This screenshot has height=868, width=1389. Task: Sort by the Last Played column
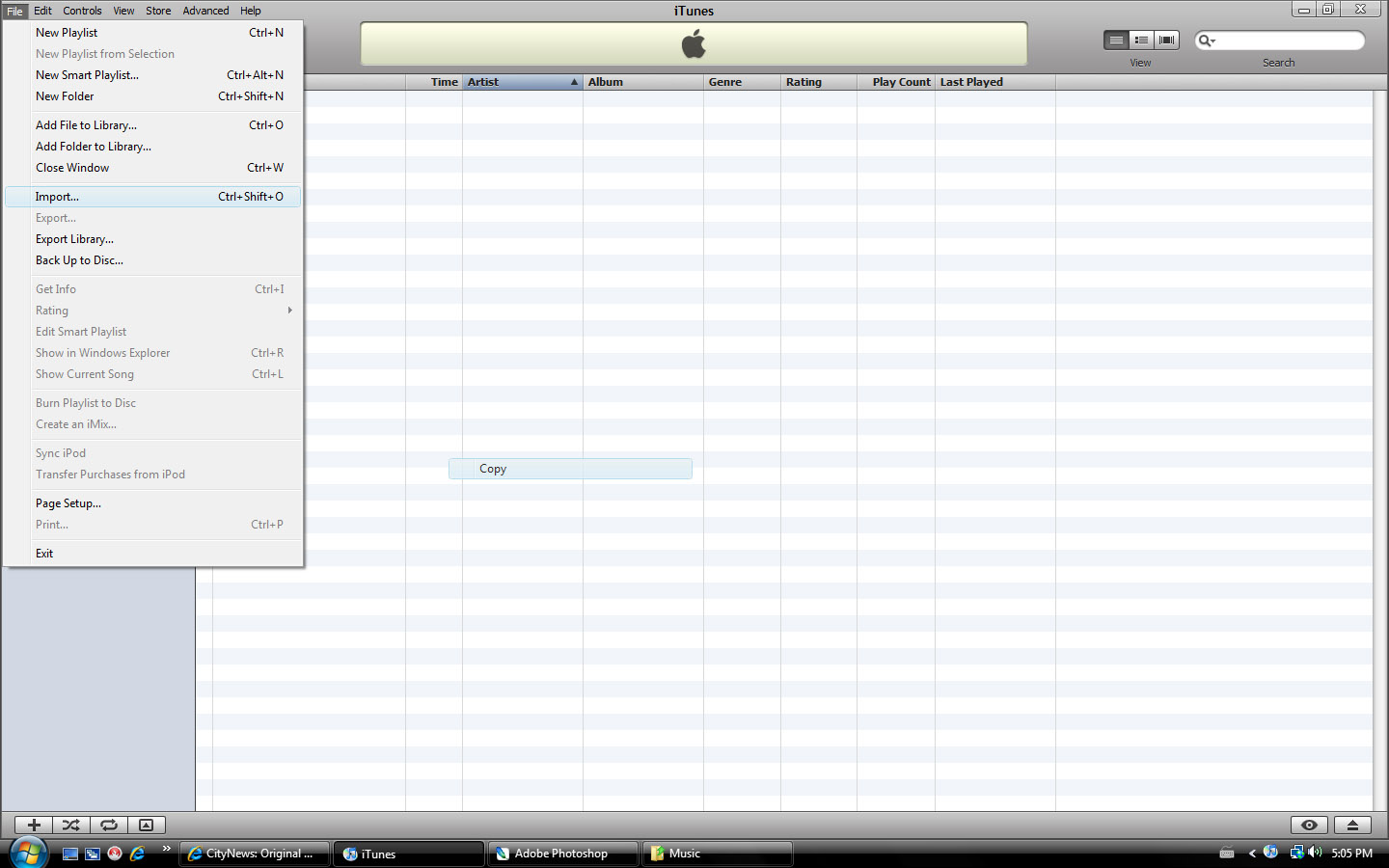995,82
